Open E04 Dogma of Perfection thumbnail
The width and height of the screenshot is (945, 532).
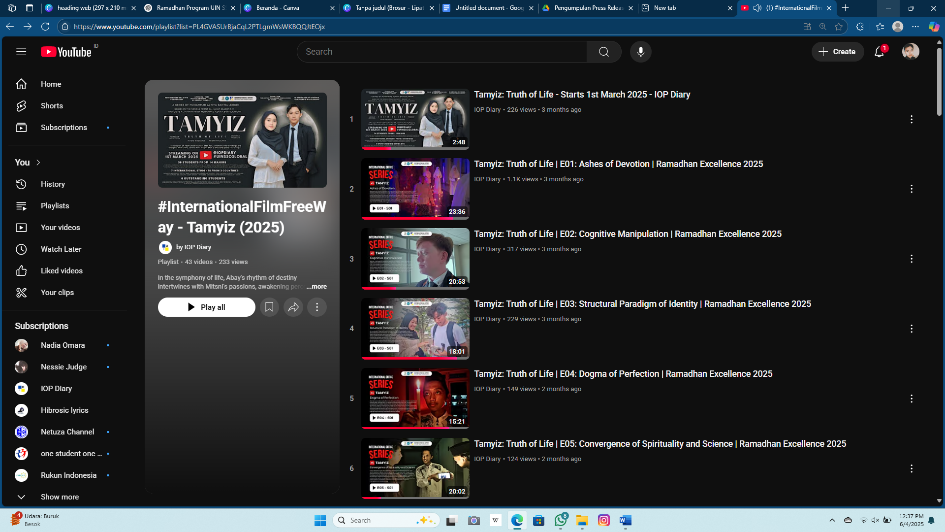click(415, 398)
